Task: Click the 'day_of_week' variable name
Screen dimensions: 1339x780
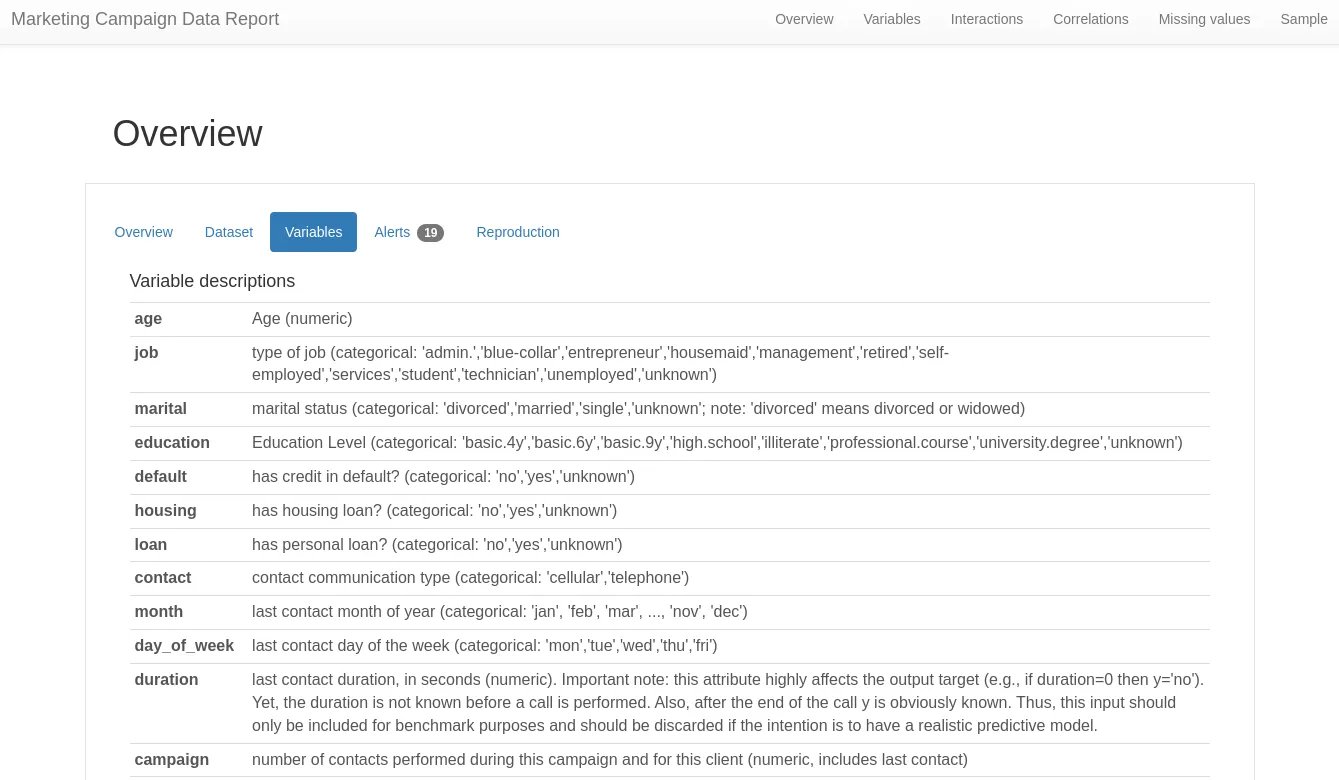Action: click(x=184, y=646)
